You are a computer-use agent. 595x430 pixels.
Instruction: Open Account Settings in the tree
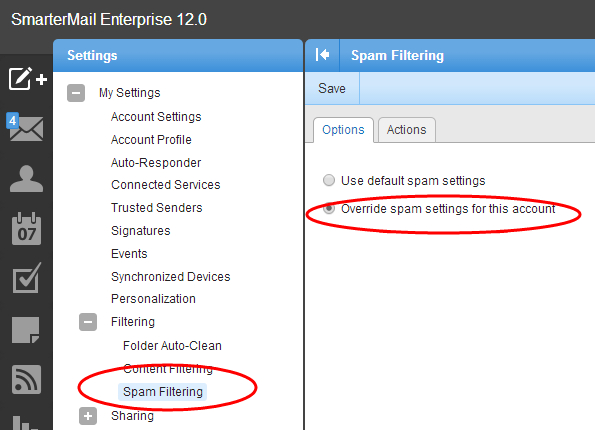[156, 117]
